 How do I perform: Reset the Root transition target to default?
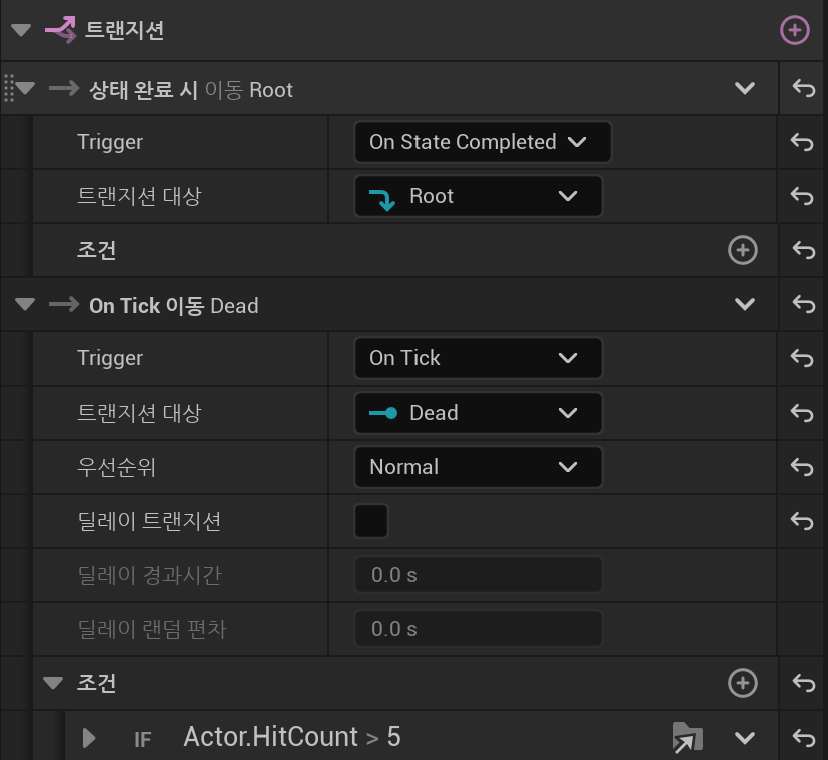pos(802,196)
